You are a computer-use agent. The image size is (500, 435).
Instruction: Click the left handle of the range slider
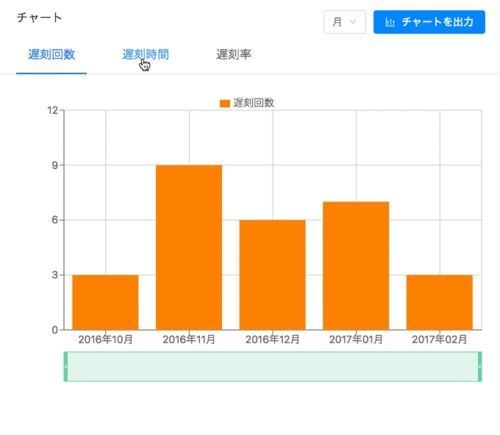(66, 367)
